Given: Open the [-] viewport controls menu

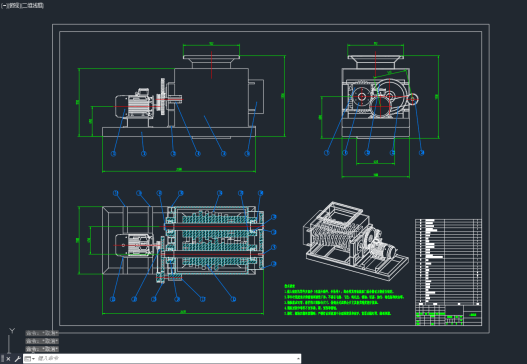Looking at the screenshot, I should [x=4, y=5].
